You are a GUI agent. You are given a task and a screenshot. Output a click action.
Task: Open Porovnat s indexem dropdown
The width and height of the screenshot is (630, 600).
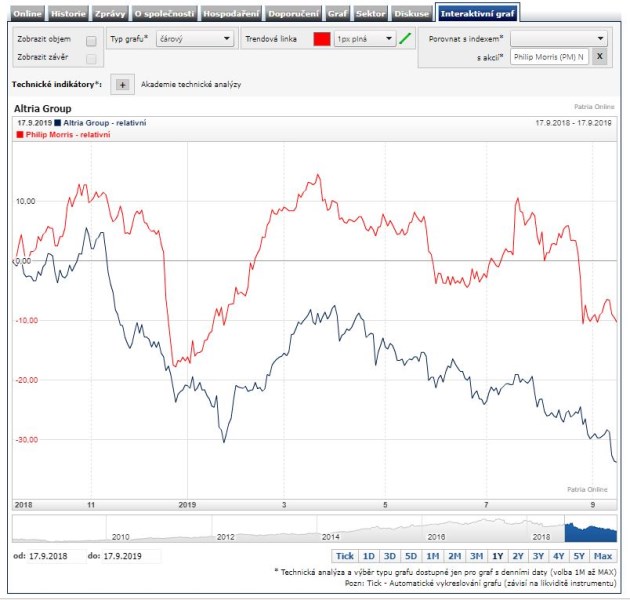click(558, 38)
